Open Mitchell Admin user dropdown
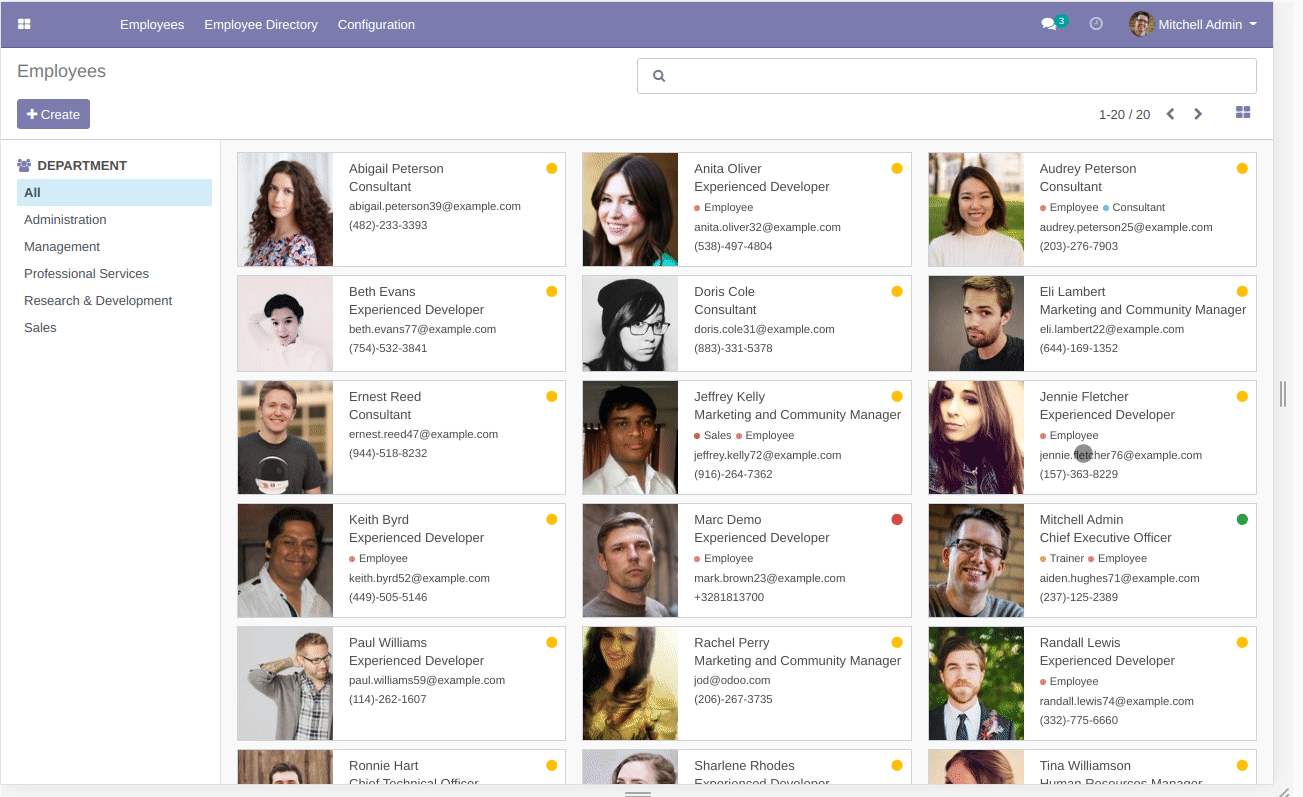The height and width of the screenshot is (797, 1303). 1193,24
